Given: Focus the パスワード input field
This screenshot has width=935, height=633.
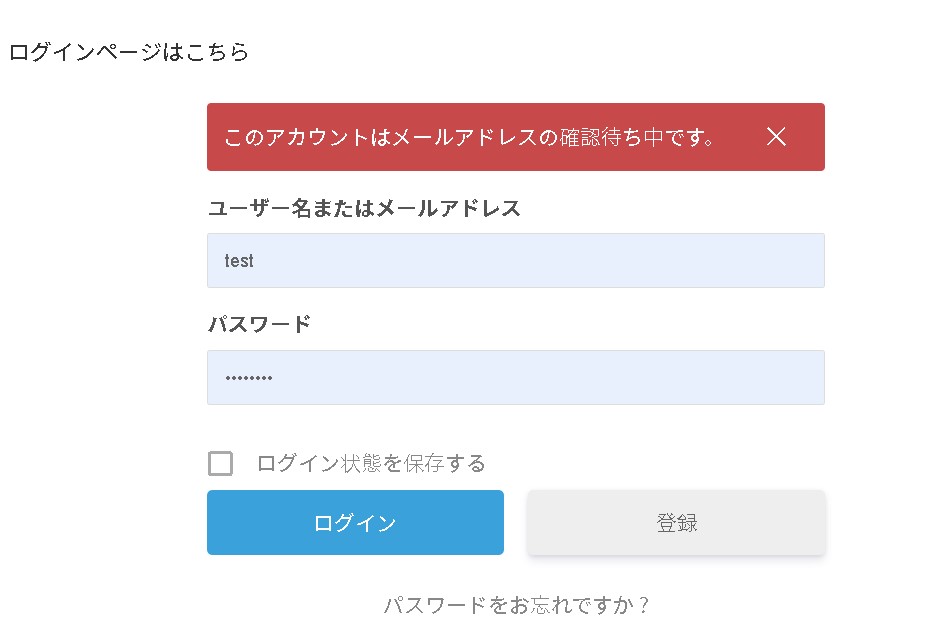Looking at the screenshot, I should pyautogui.click(x=515, y=378).
